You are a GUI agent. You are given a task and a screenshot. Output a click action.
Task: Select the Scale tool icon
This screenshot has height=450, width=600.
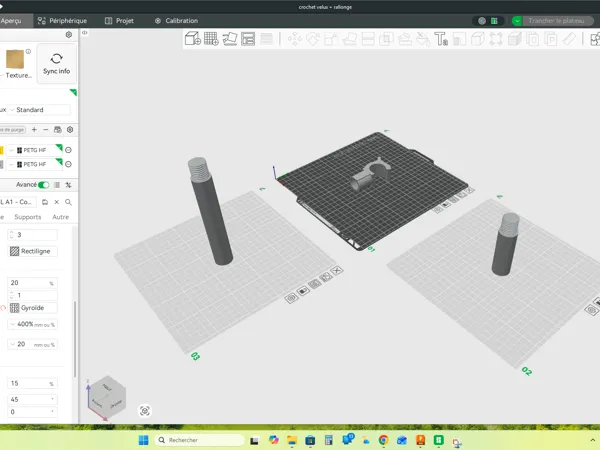[x=331, y=39]
